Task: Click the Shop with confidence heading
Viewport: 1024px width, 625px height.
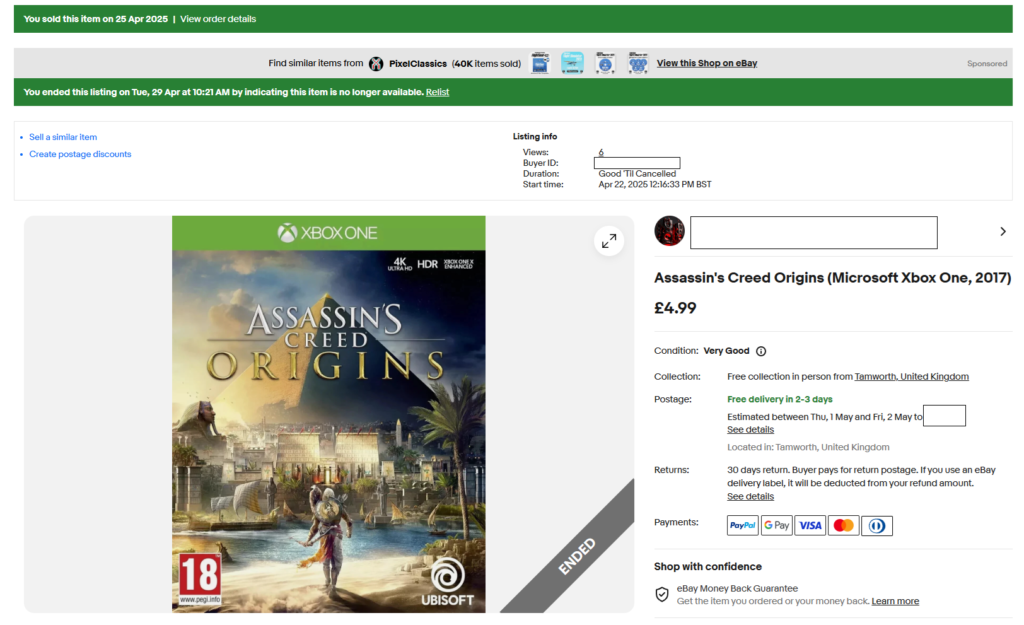Action: pyautogui.click(x=708, y=567)
